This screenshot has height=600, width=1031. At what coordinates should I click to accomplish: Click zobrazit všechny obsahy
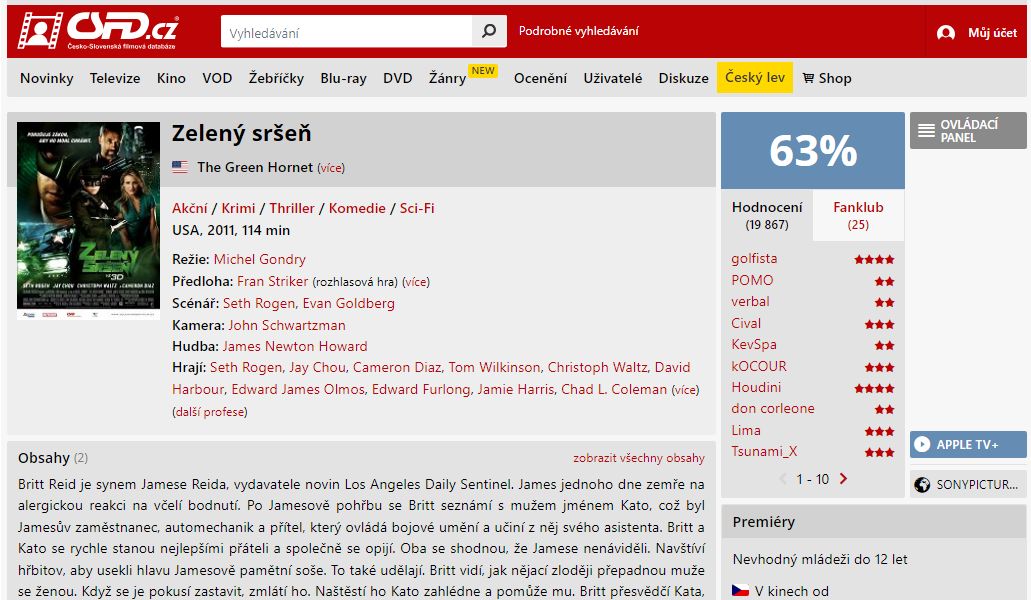[638, 458]
